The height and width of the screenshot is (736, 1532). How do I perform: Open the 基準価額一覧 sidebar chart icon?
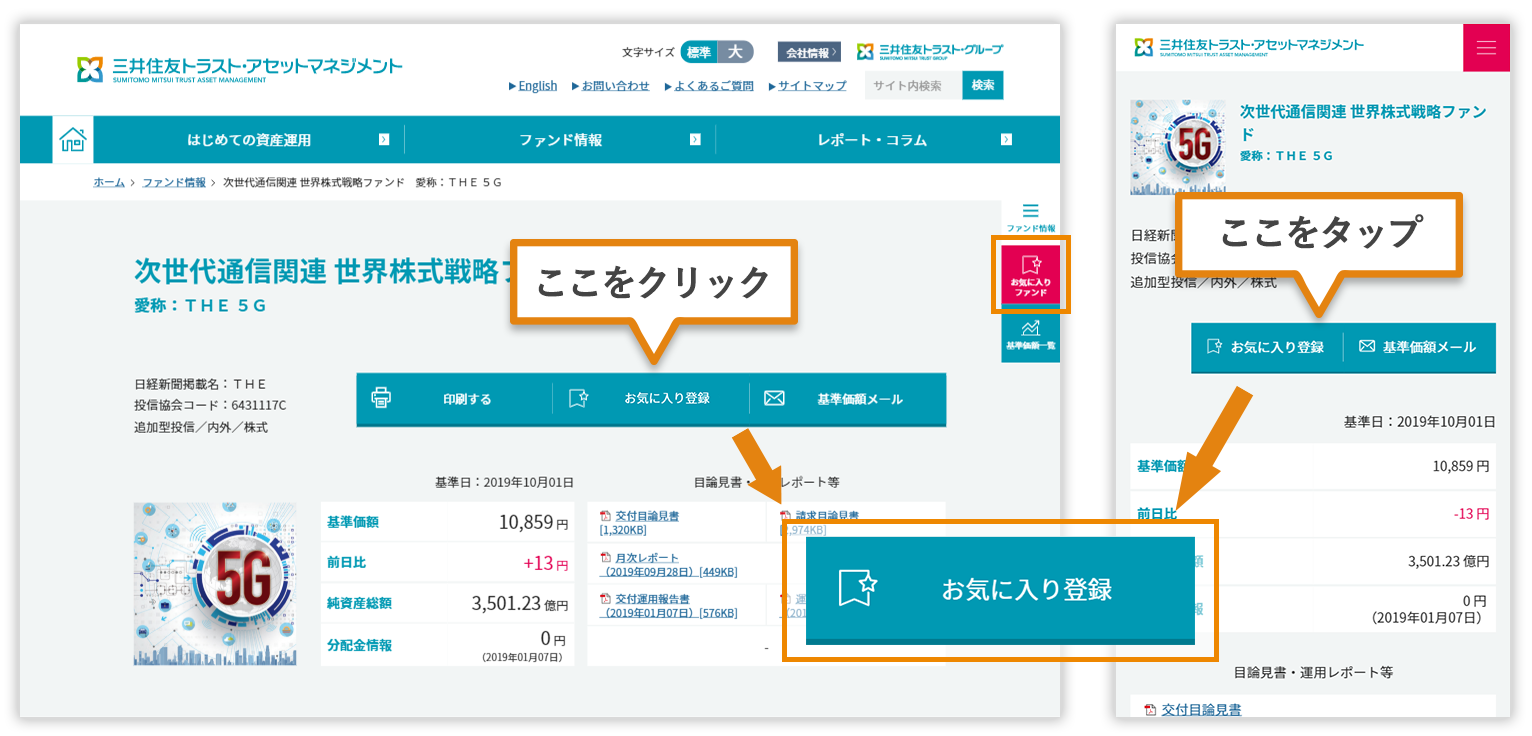(x=1030, y=335)
